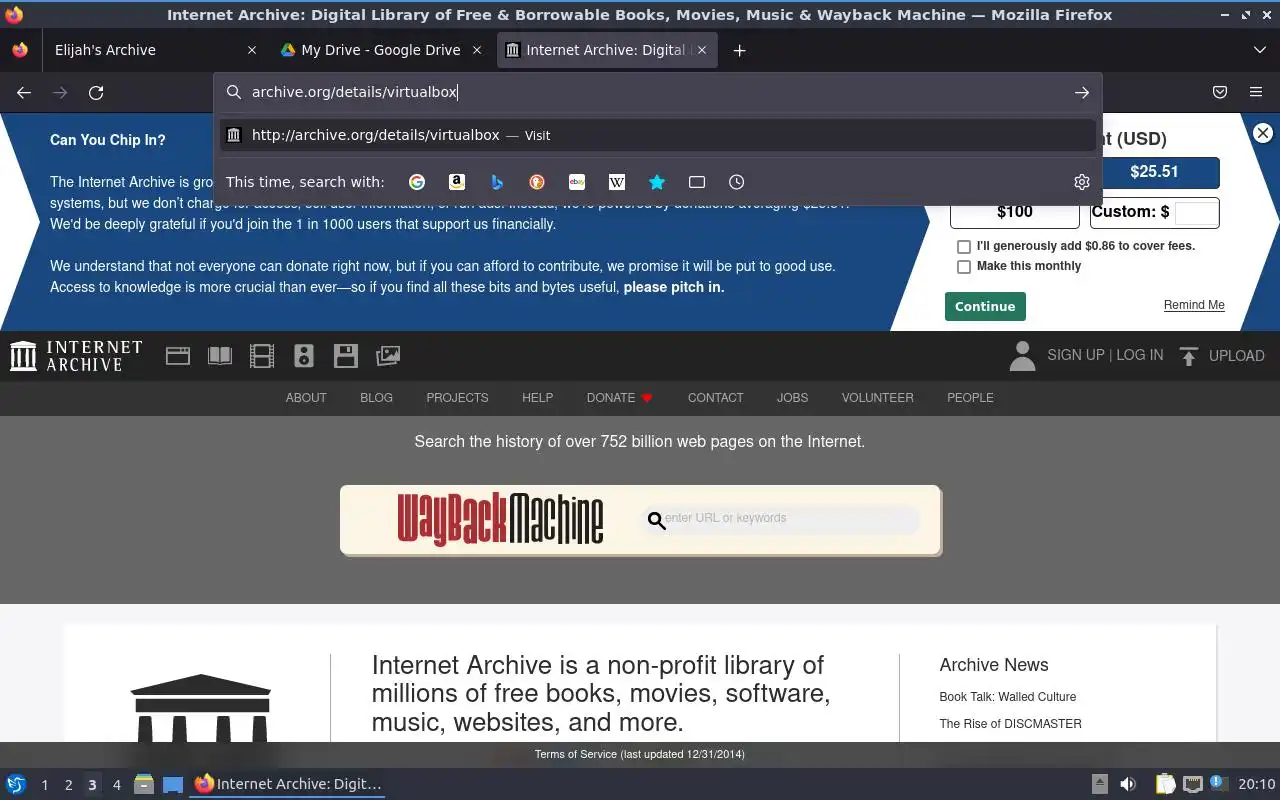Open a new browser tab

pos(739,50)
